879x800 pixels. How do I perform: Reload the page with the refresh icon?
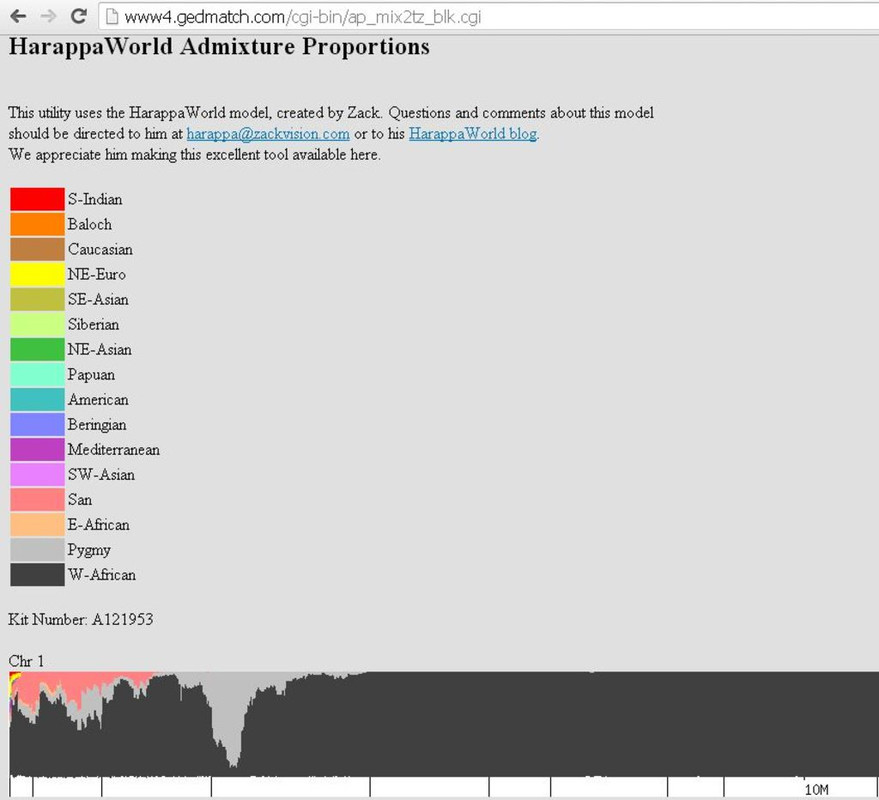pos(78,16)
